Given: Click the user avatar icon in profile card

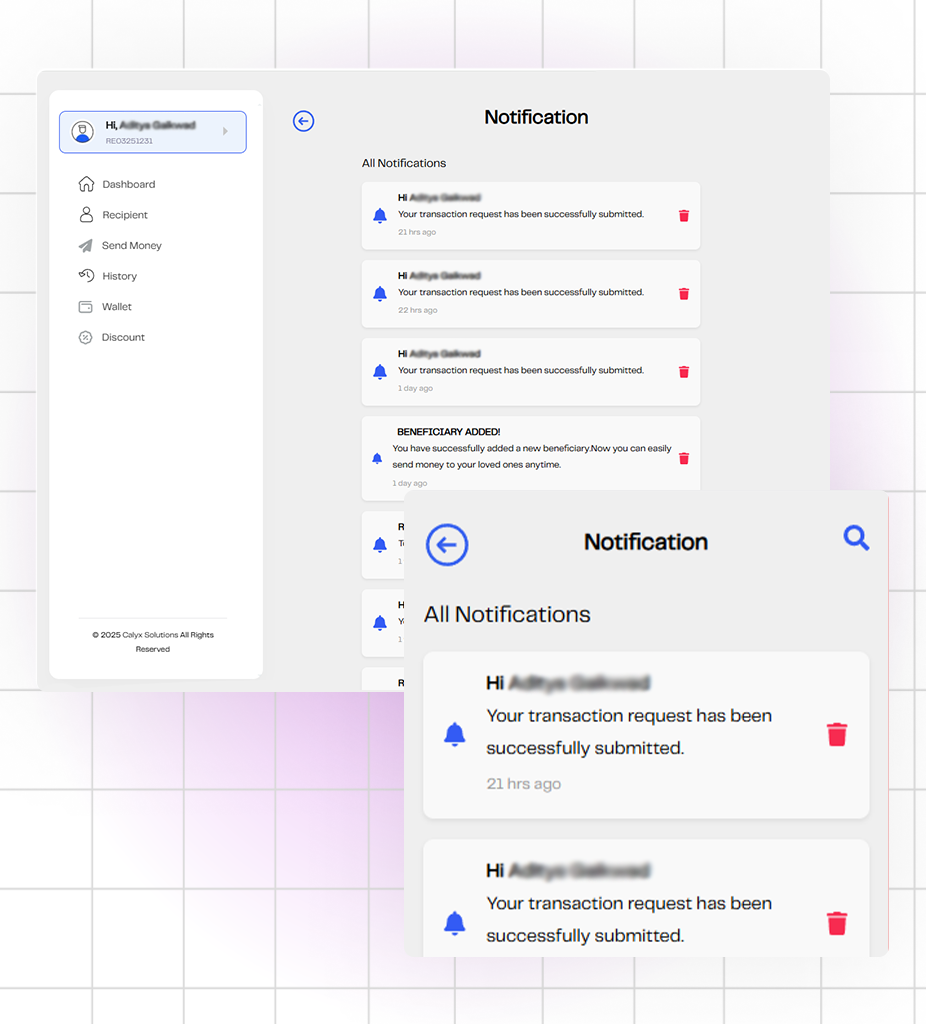Looking at the screenshot, I should coord(82,132).
